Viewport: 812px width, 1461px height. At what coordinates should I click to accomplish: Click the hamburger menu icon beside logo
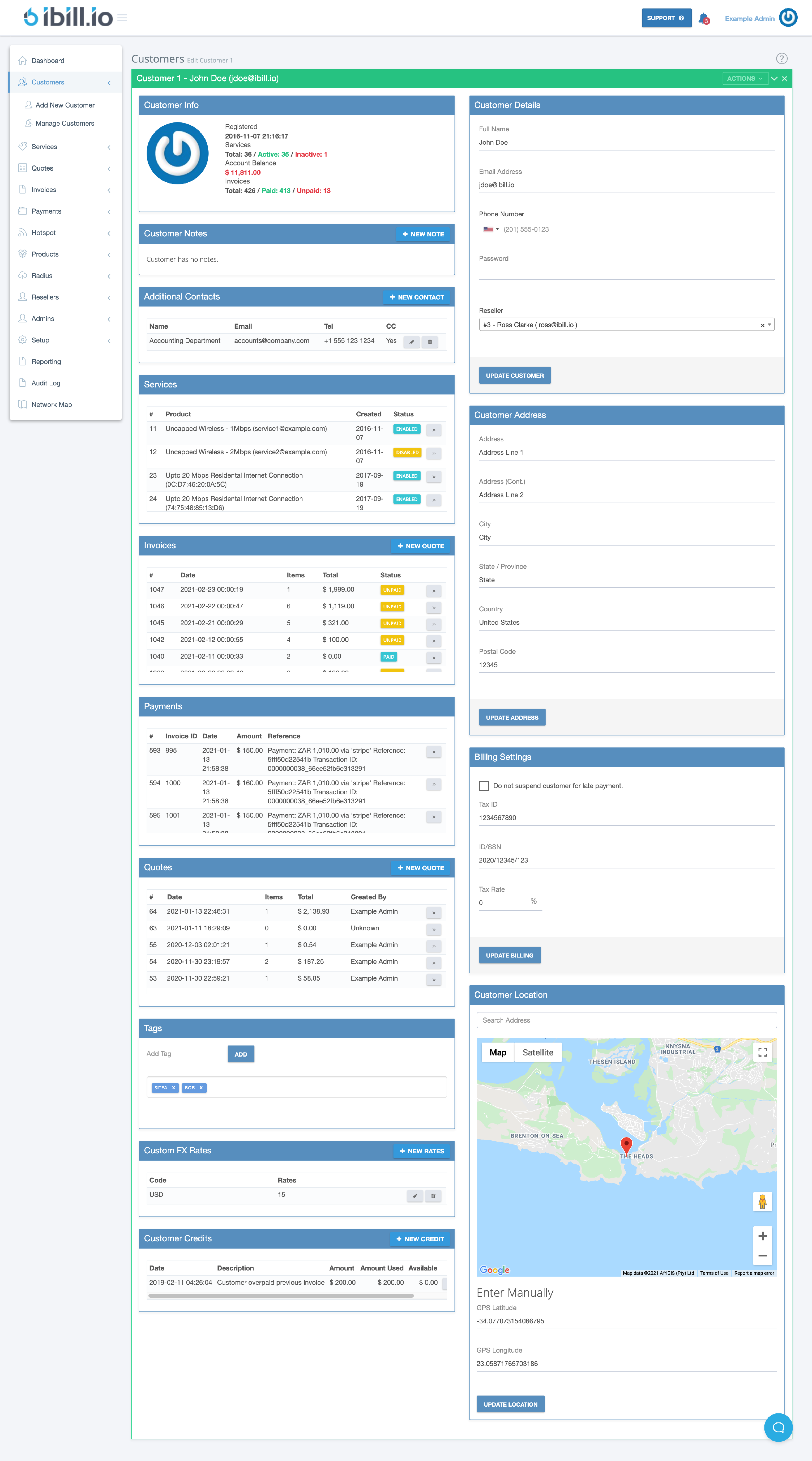point(122,18)
